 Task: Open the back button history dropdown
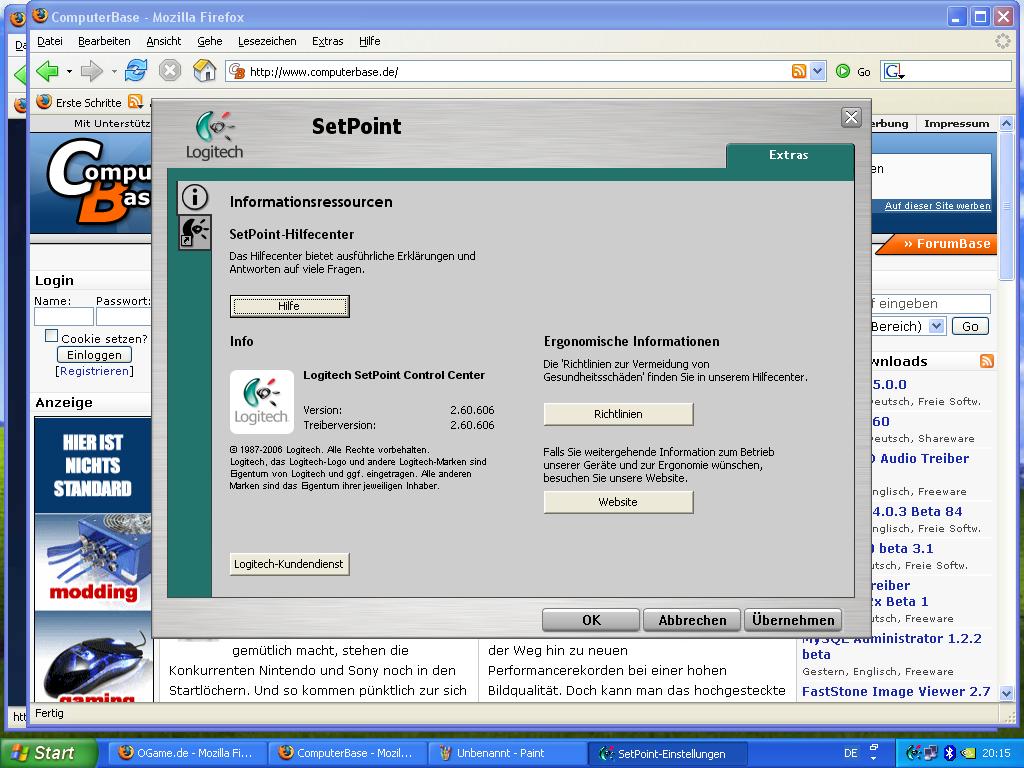pos(69,71)
